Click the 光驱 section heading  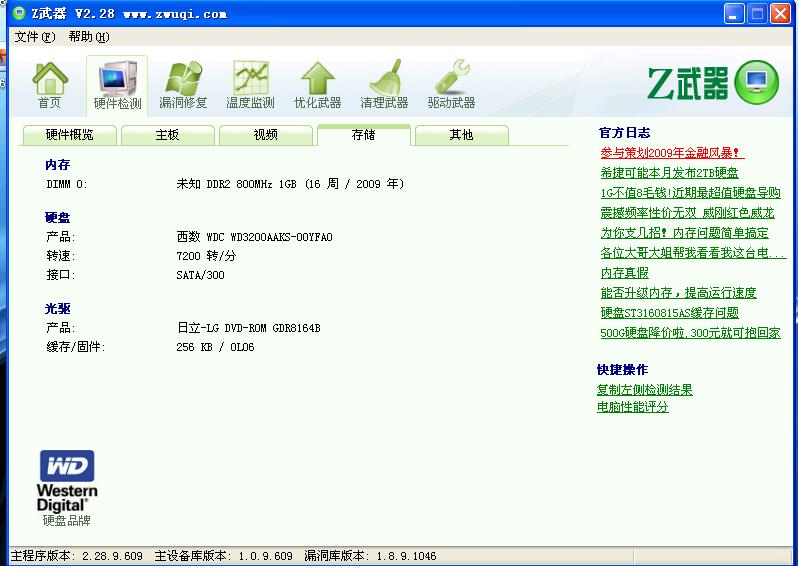click(x=58, y=309)
